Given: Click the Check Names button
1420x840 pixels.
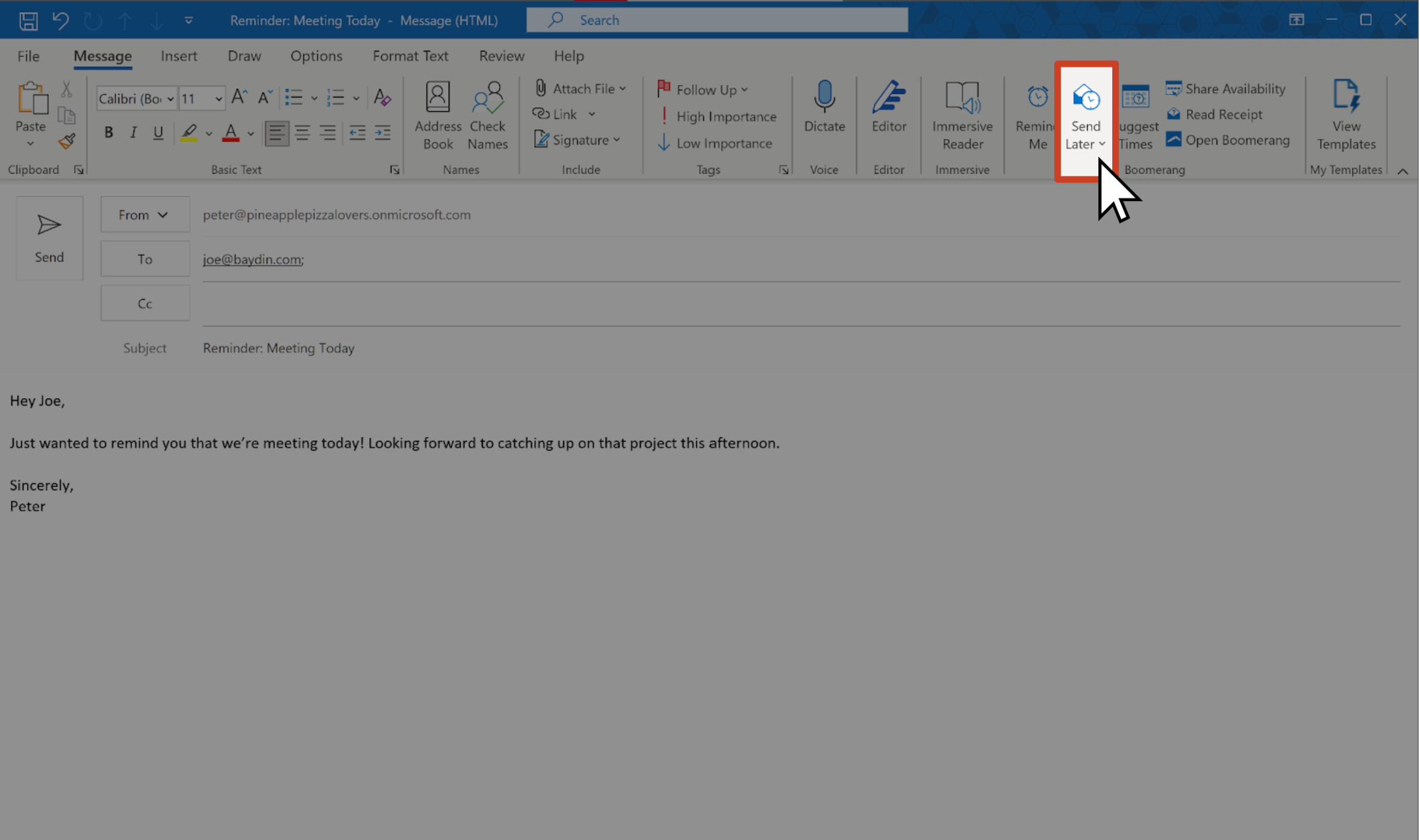Looking at the screenshot, I should click(487, 113).
